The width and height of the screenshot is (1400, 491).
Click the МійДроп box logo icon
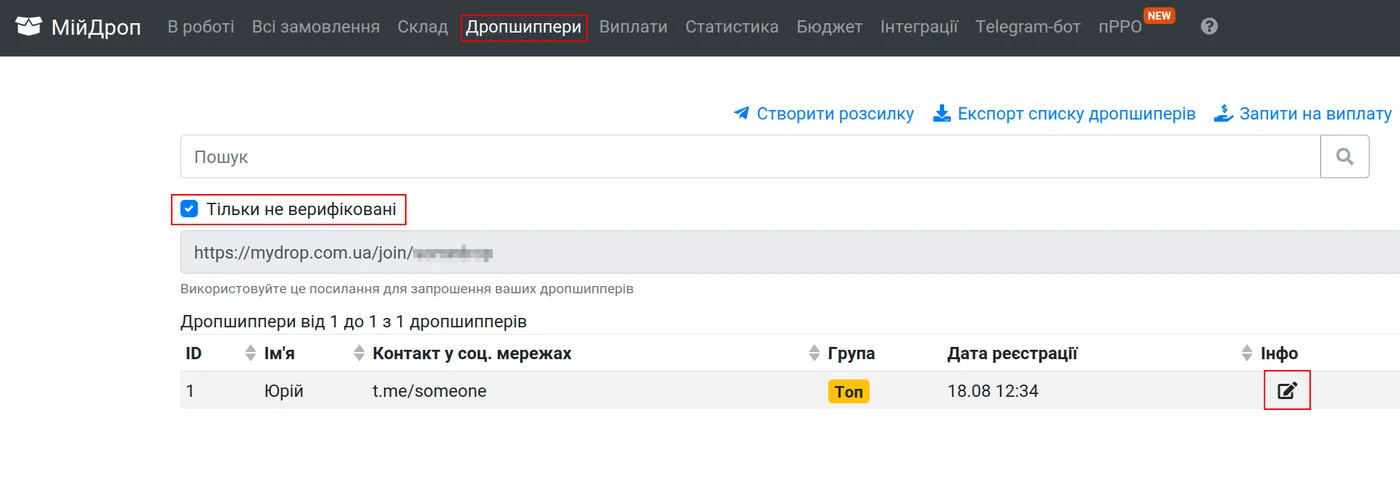pos(29,27)
